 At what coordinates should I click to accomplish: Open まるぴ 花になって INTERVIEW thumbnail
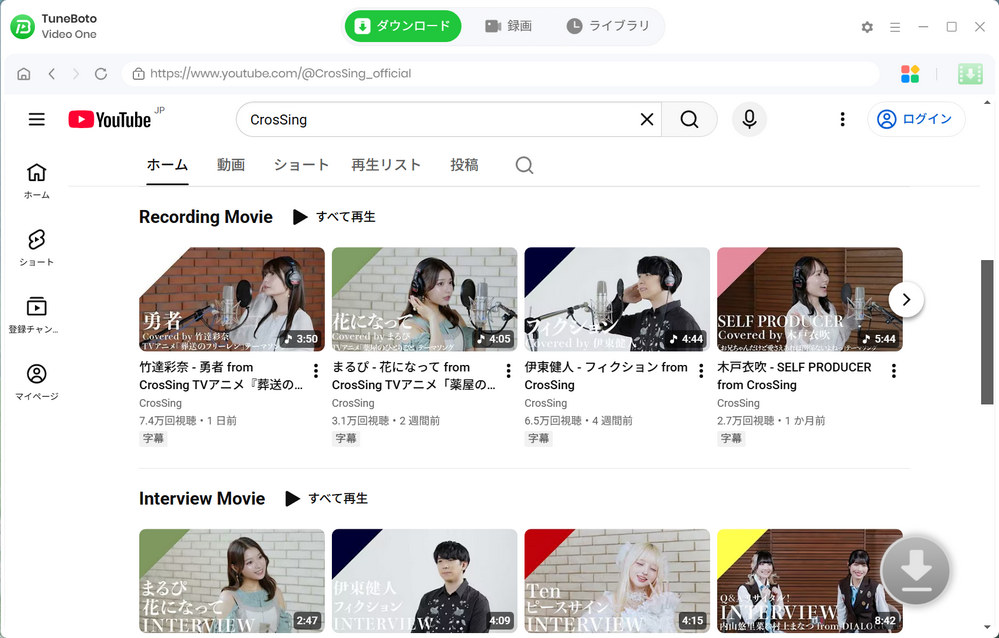pos(232,581)
